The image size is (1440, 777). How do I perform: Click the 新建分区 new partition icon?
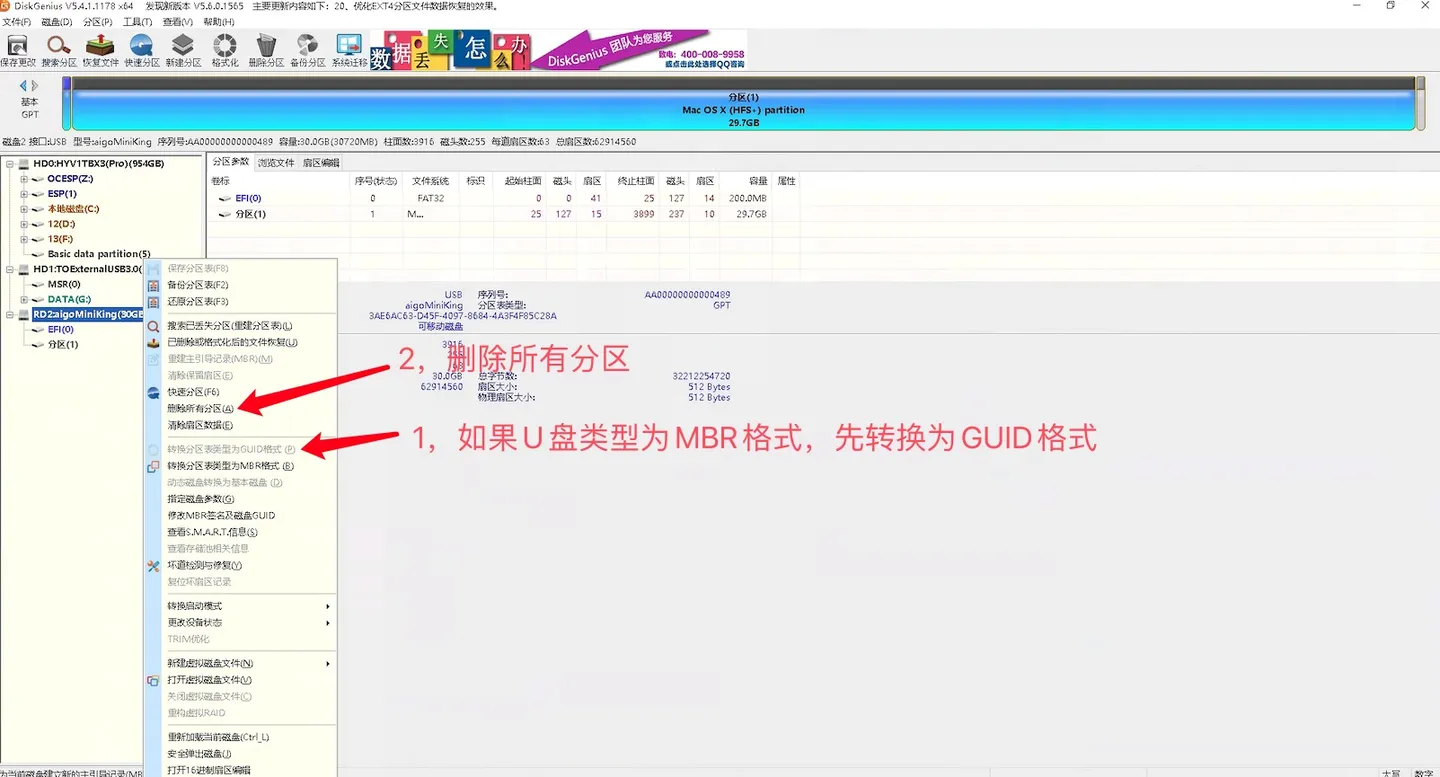[x=182, y=47]
